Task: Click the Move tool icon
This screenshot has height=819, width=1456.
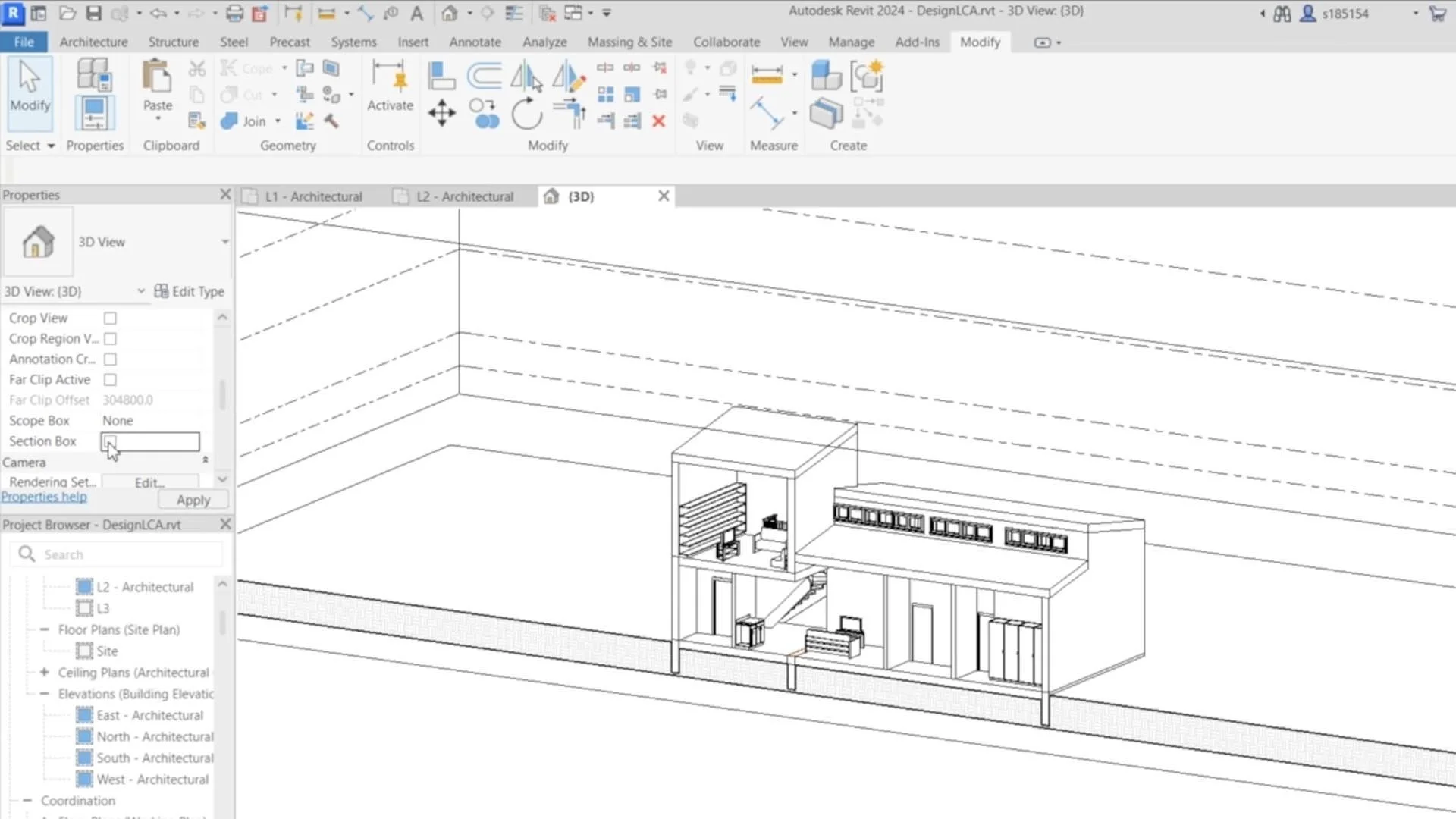Action: coord(441,114)
